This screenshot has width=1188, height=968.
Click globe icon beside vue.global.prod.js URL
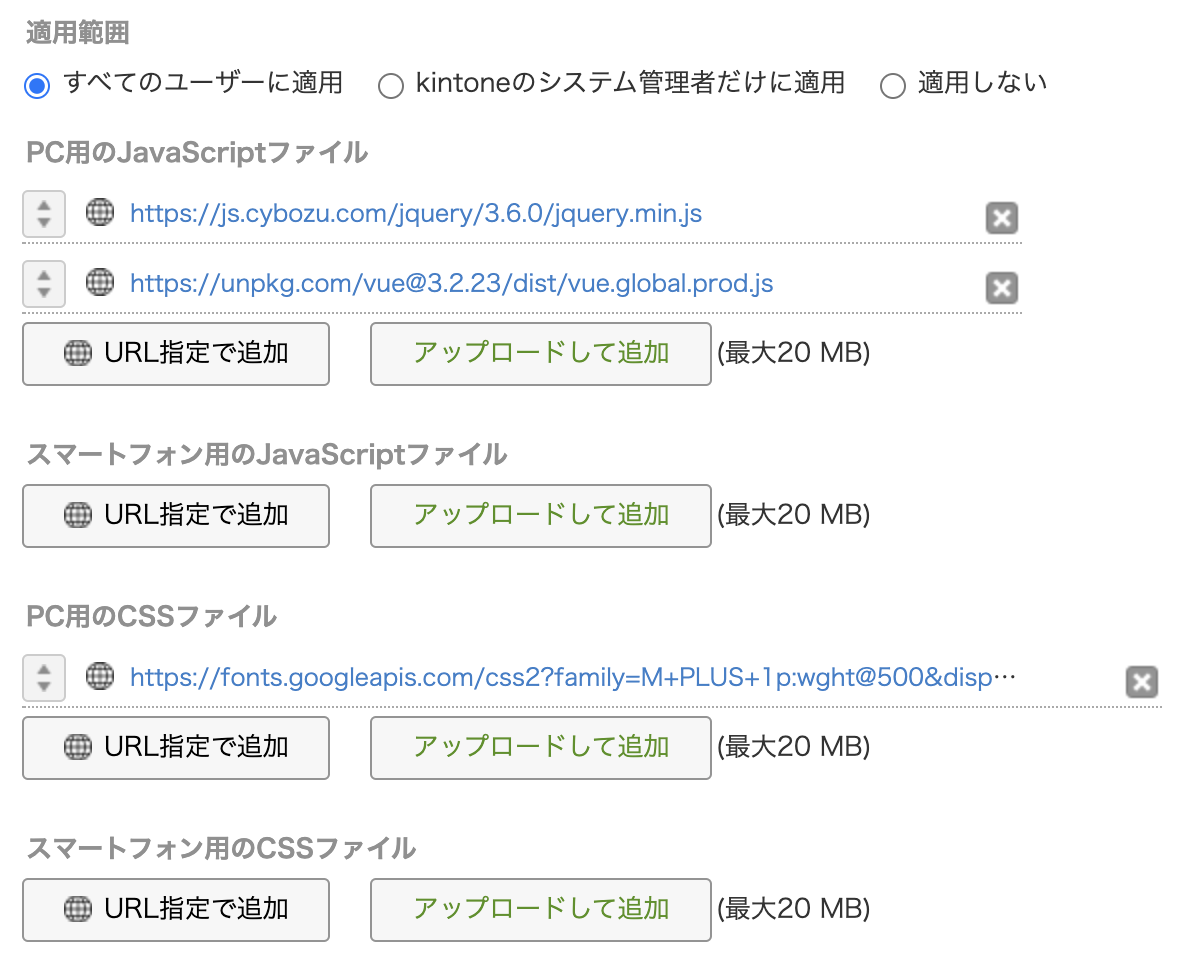click(x=100, y=283)
